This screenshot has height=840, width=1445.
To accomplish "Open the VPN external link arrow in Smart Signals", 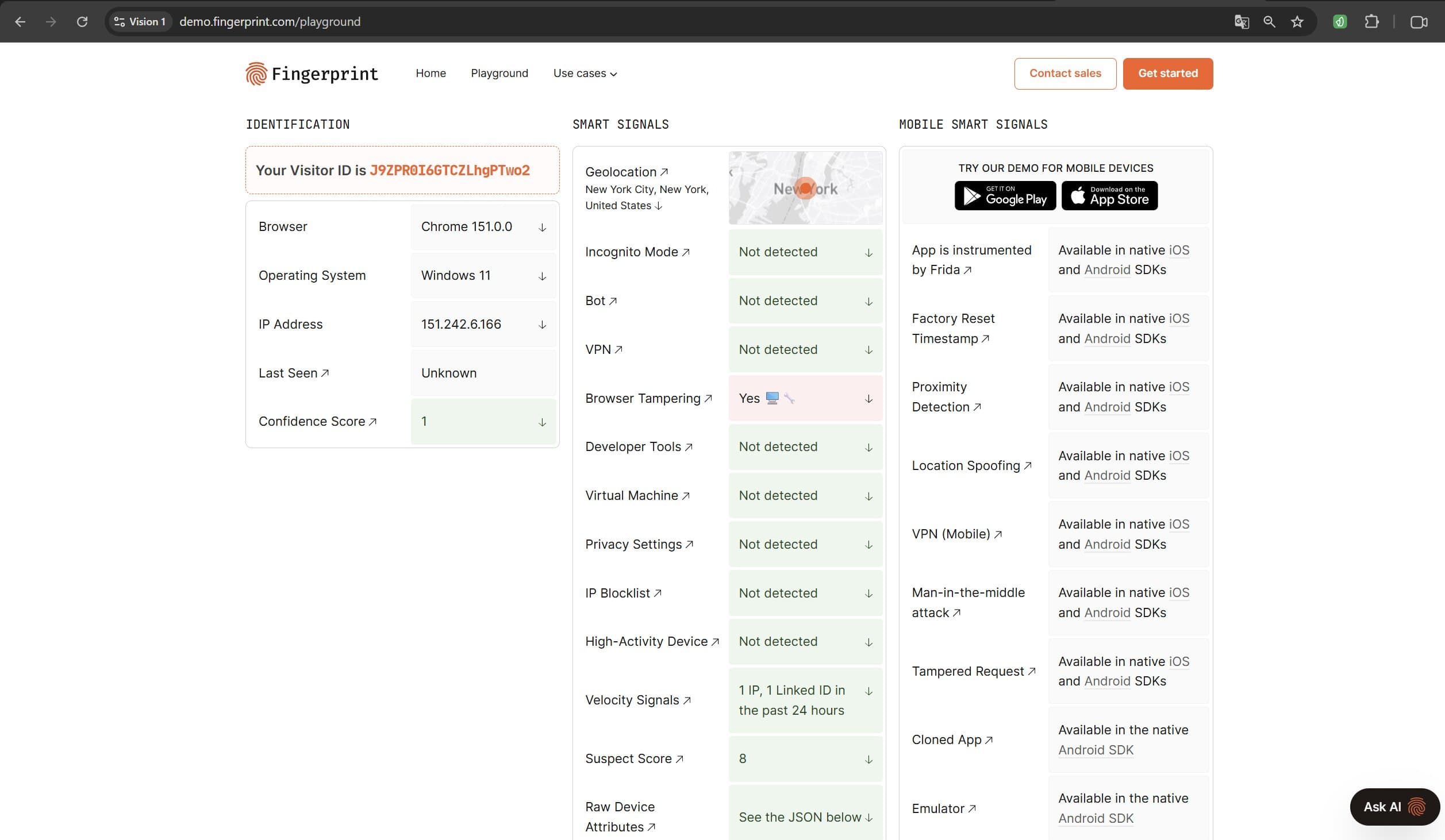I will pos(618,349).
